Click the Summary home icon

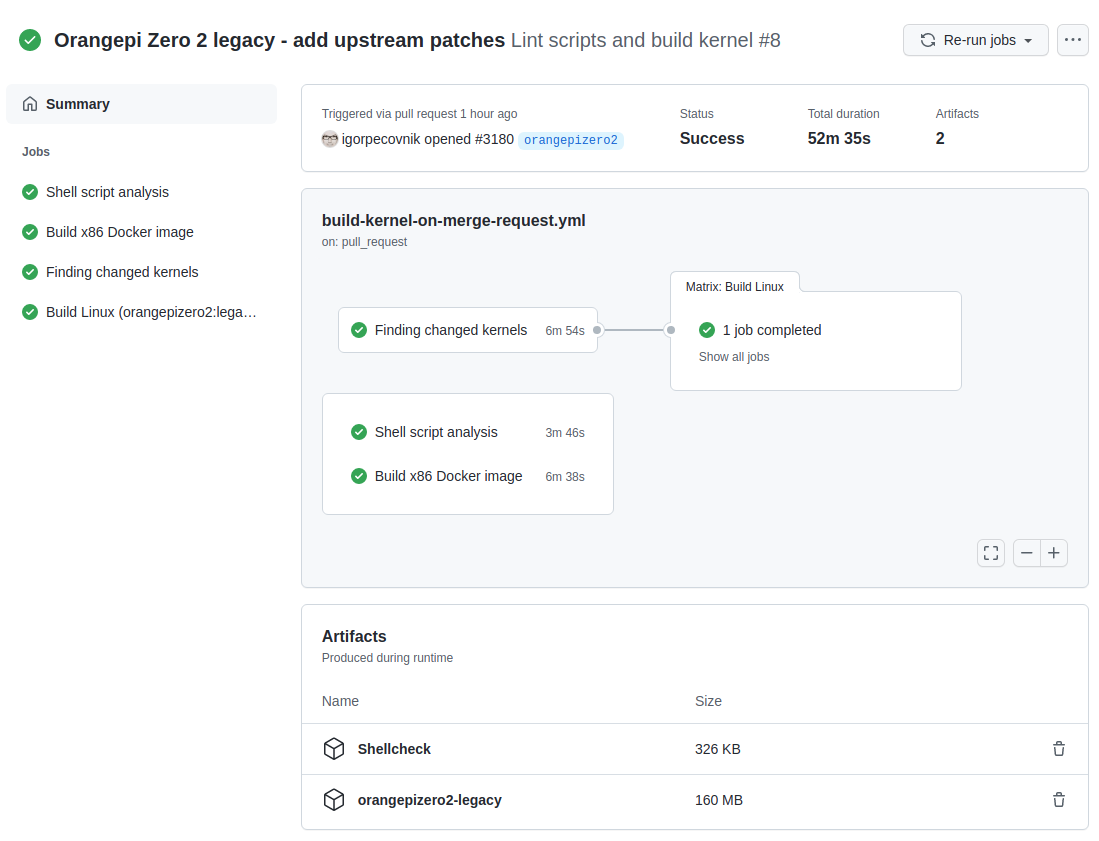click(x=30, y=104)
